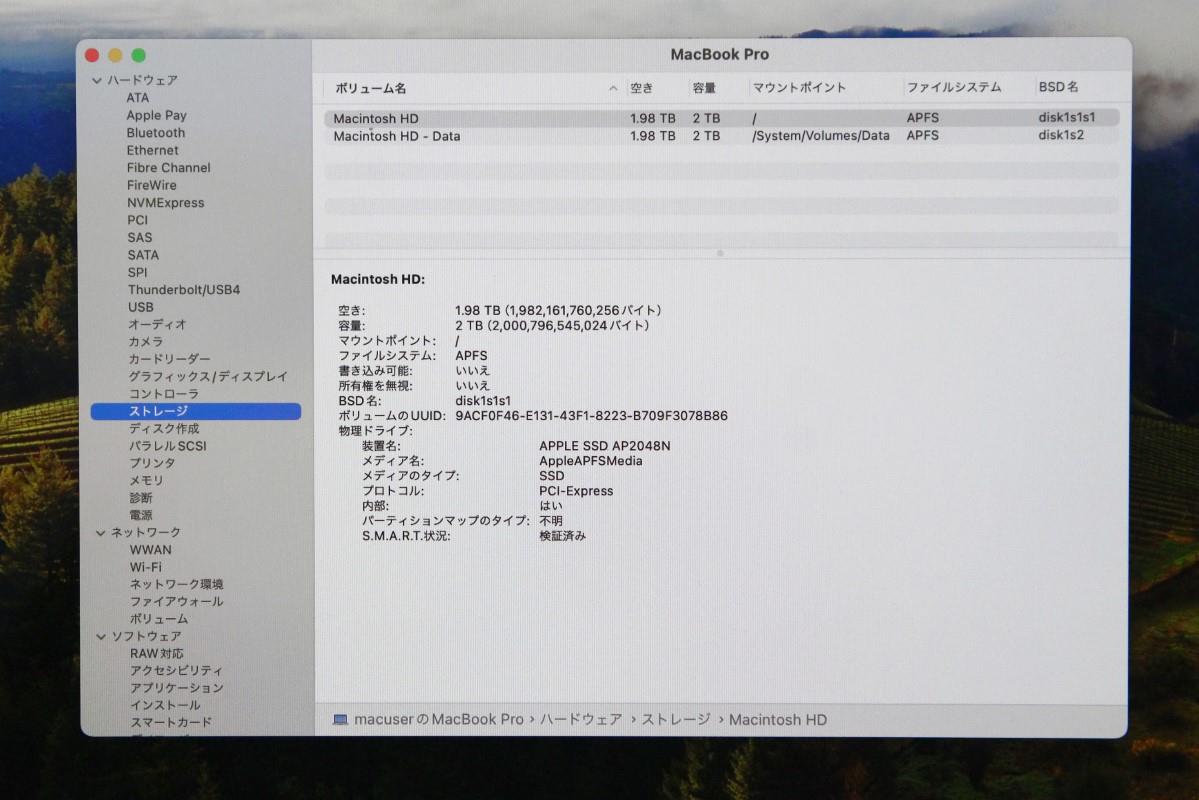Click the computer icon in path bar
This screenshot has width=1199, height=800.
click(x=340, y=720)
